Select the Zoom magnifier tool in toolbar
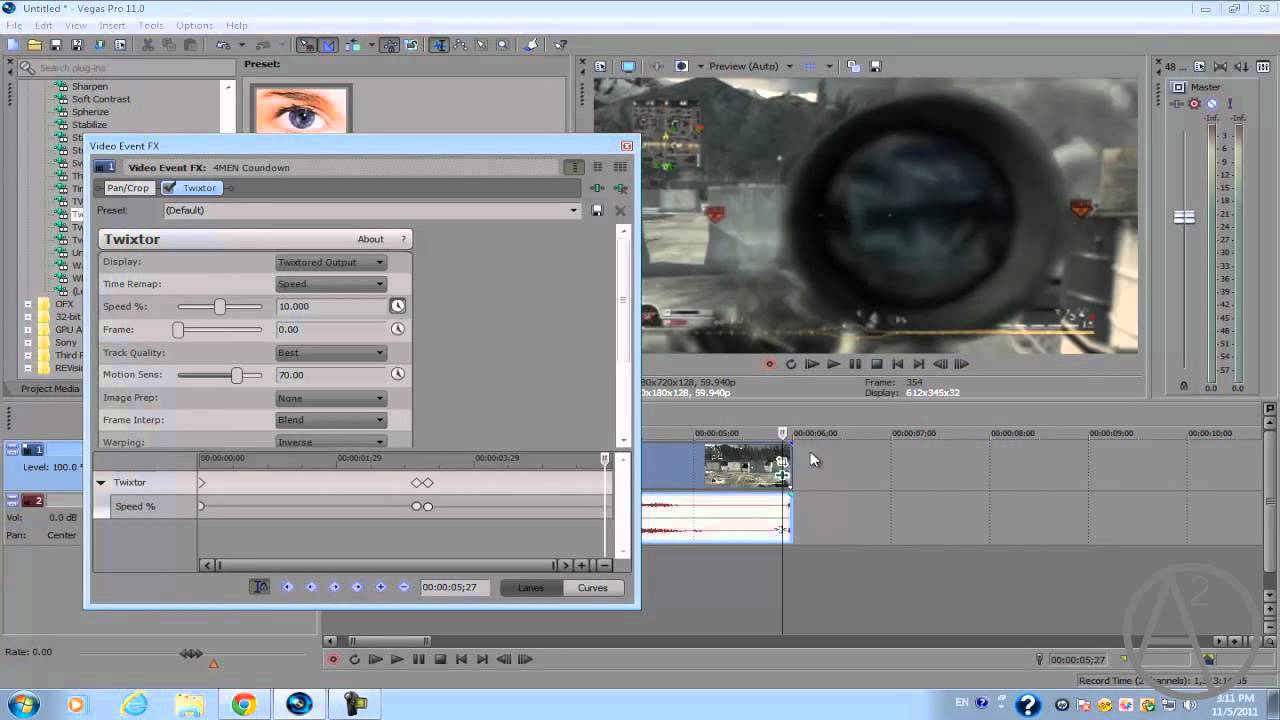This screenshot has height=720, width=1280. (x=503, y=45)
